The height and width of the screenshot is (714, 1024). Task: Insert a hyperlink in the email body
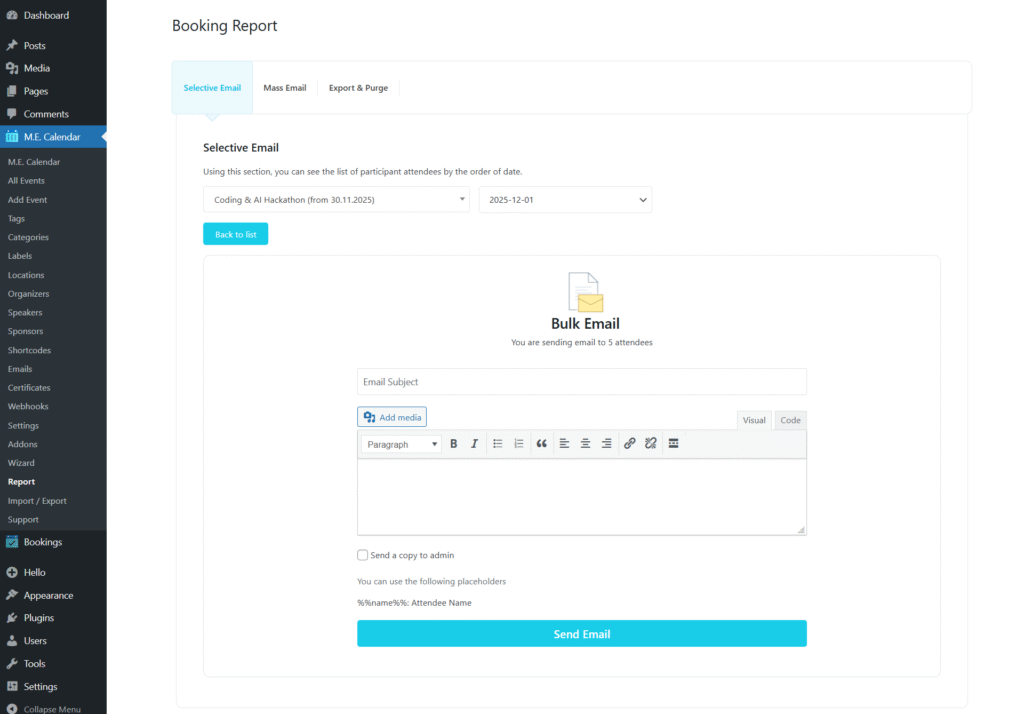click(629, 443)
